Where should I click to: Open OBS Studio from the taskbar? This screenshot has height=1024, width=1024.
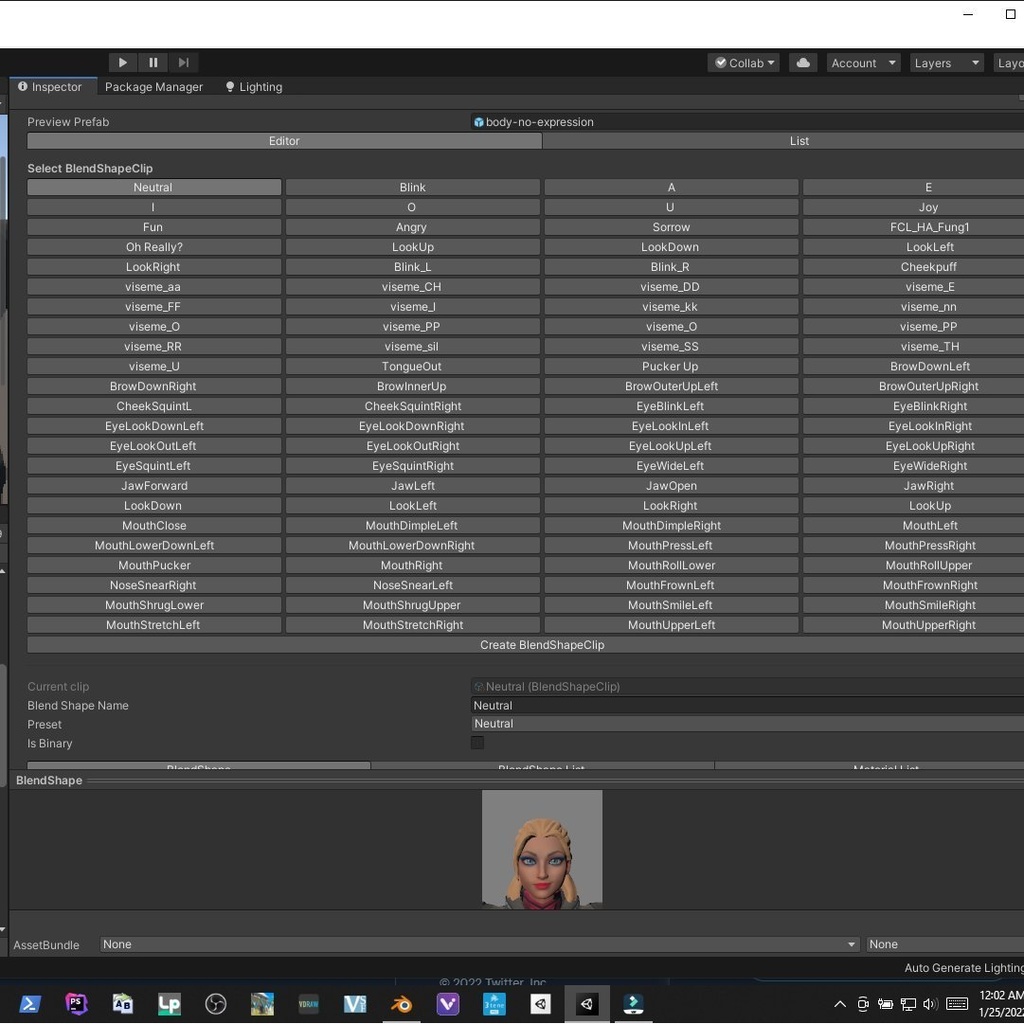click(216, 1004)
